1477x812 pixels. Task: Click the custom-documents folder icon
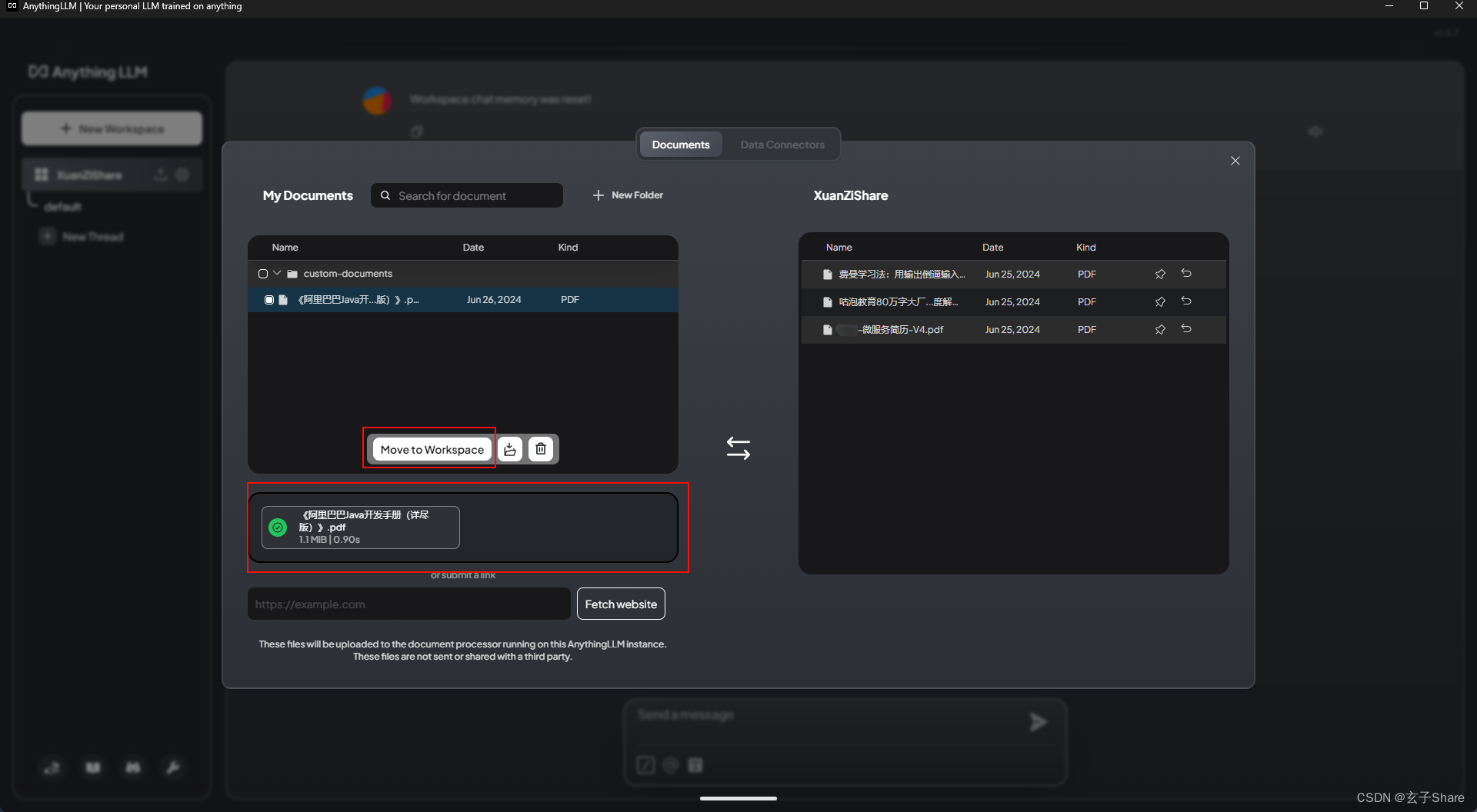pyautogui.click(x=292, y=274)
